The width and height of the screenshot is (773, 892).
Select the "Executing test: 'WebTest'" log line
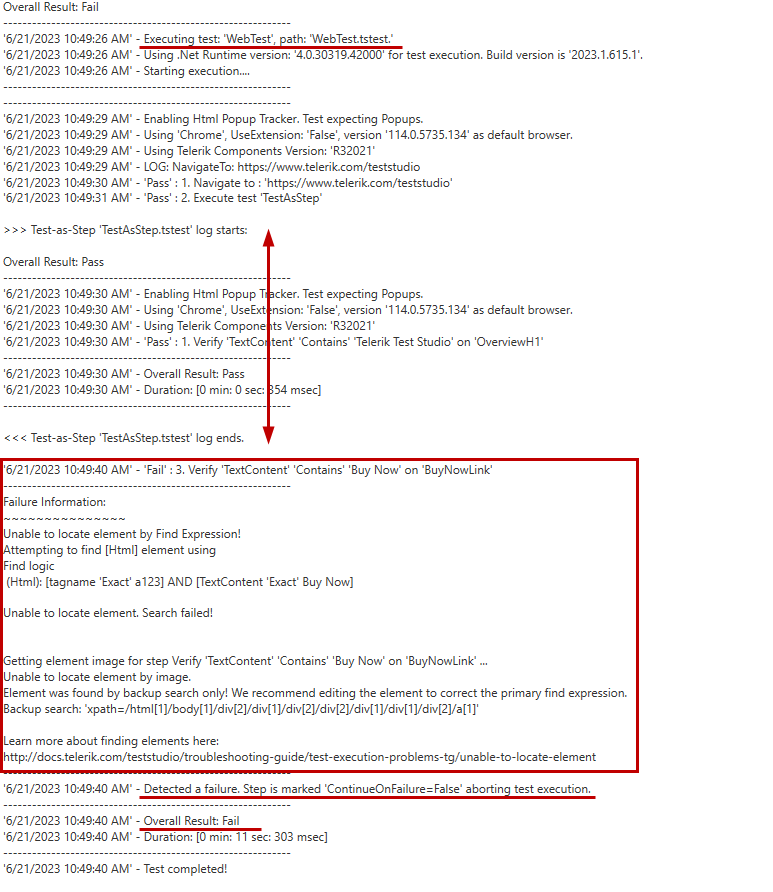(x=198, y=39)
